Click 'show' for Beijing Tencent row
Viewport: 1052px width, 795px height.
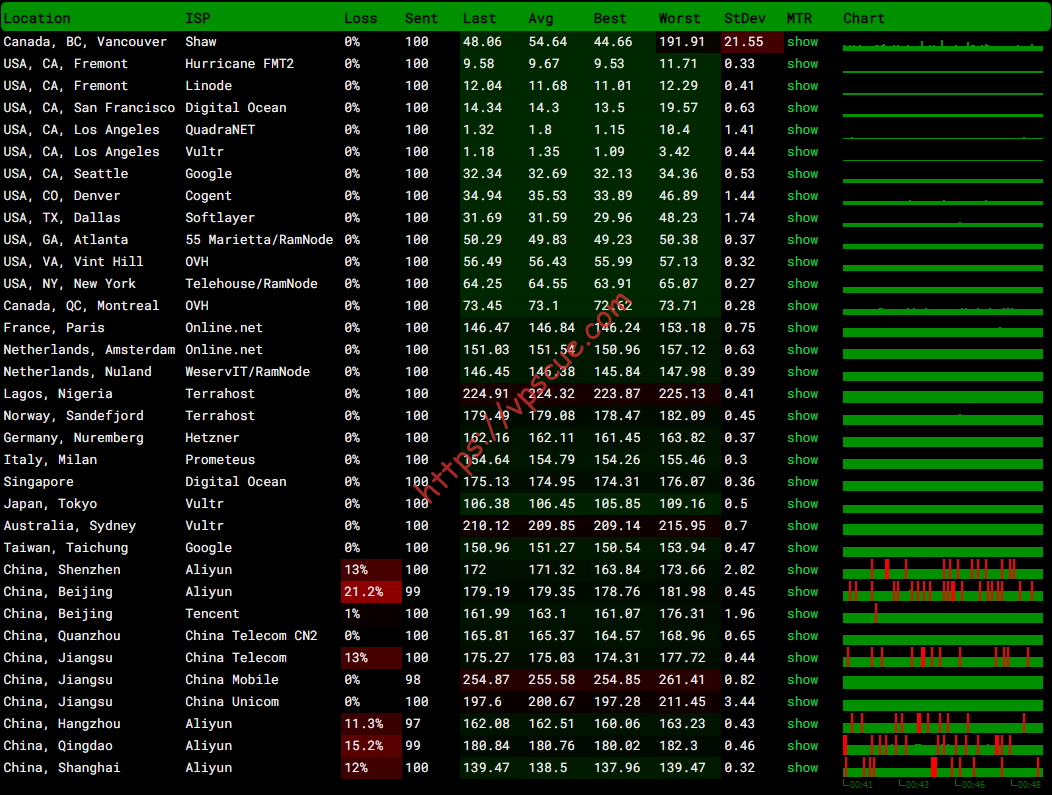coord(802,614)
